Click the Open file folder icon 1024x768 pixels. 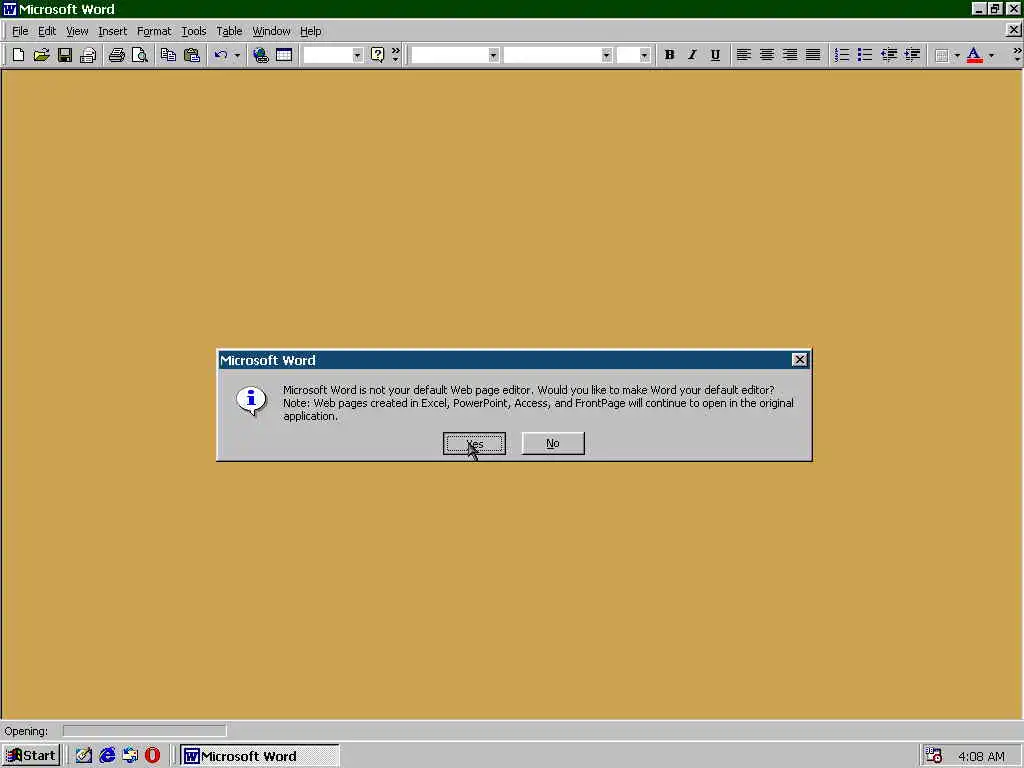[x=41, y=55]
